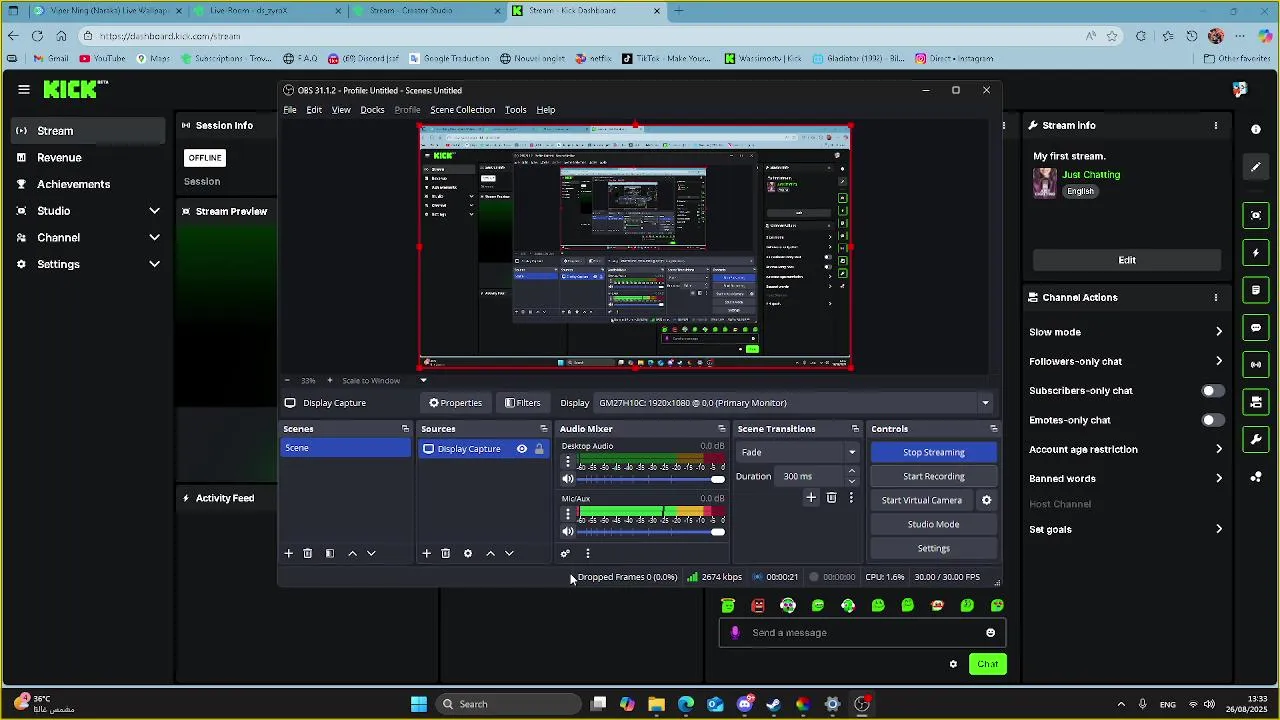
Task: Enable Subscribers-only chat switch
Action: coord(1212,391)
